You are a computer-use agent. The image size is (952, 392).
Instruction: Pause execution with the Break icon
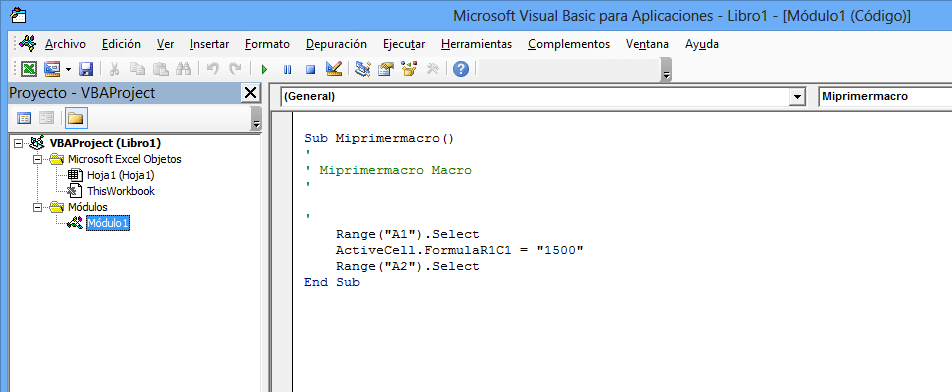click(287, 69)
